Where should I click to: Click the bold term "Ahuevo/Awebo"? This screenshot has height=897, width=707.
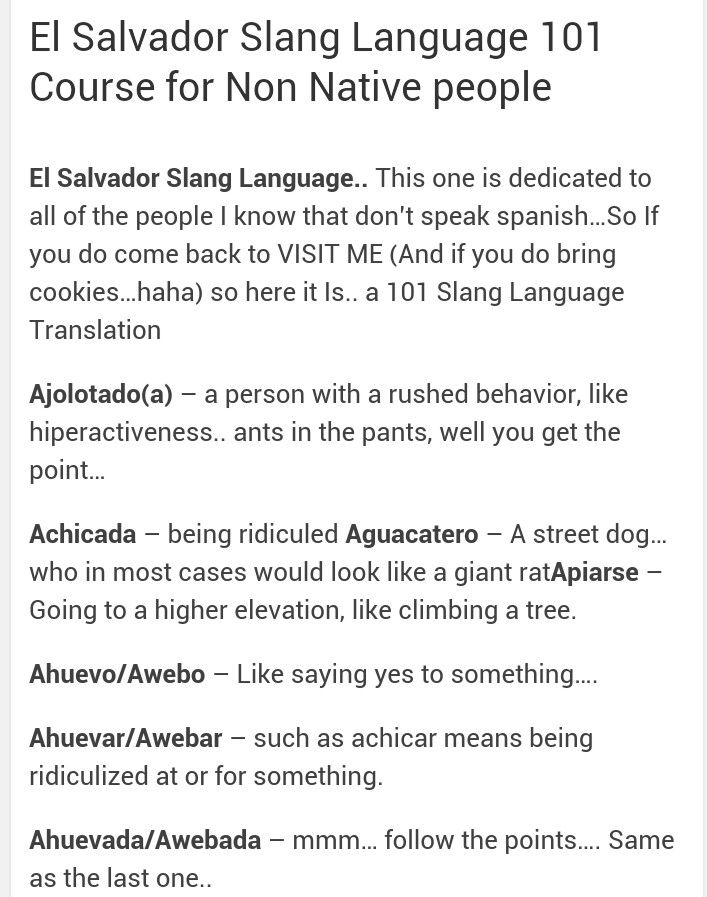coord(117,674)
